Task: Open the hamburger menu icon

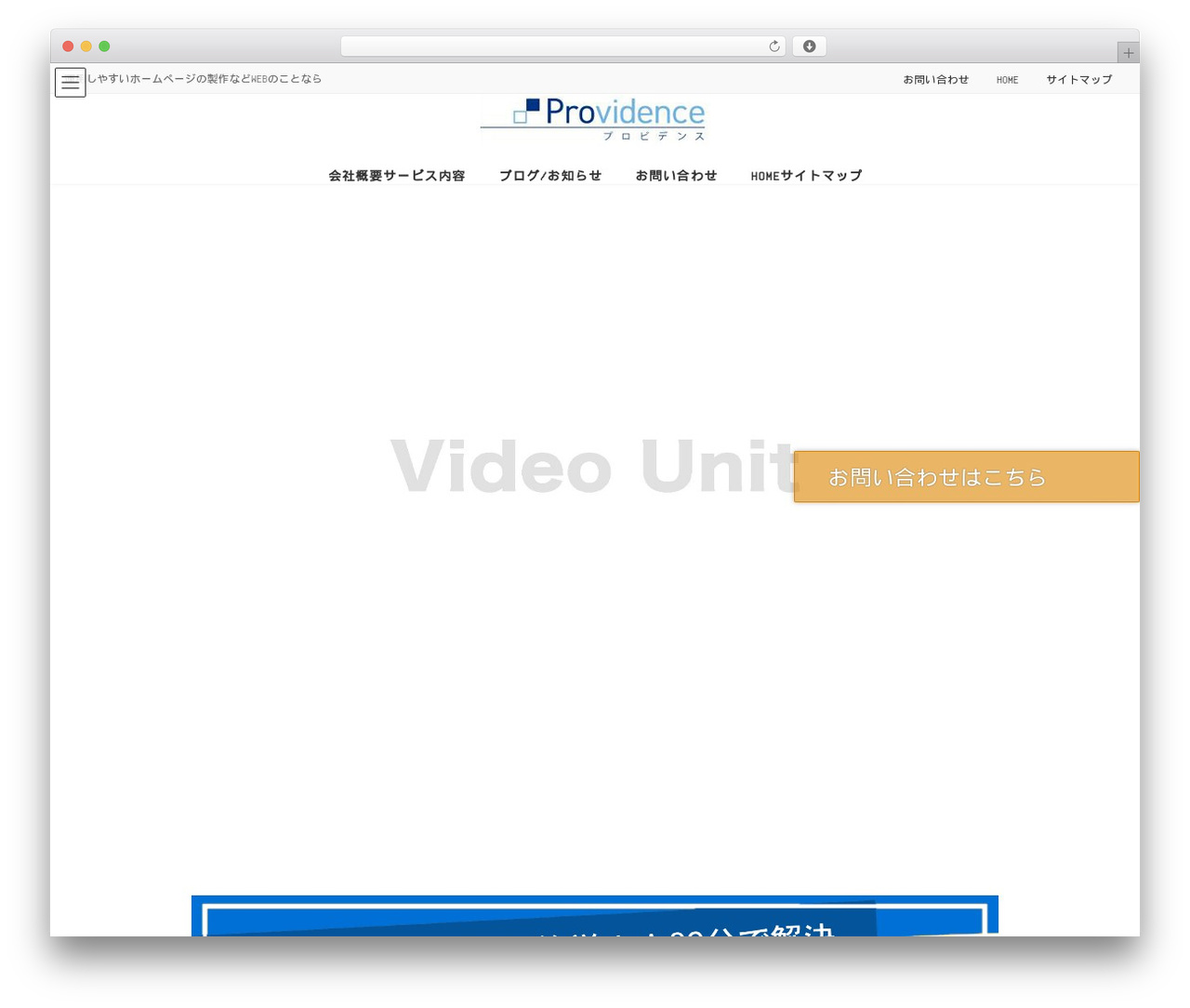Action: (x=70, y=82)
